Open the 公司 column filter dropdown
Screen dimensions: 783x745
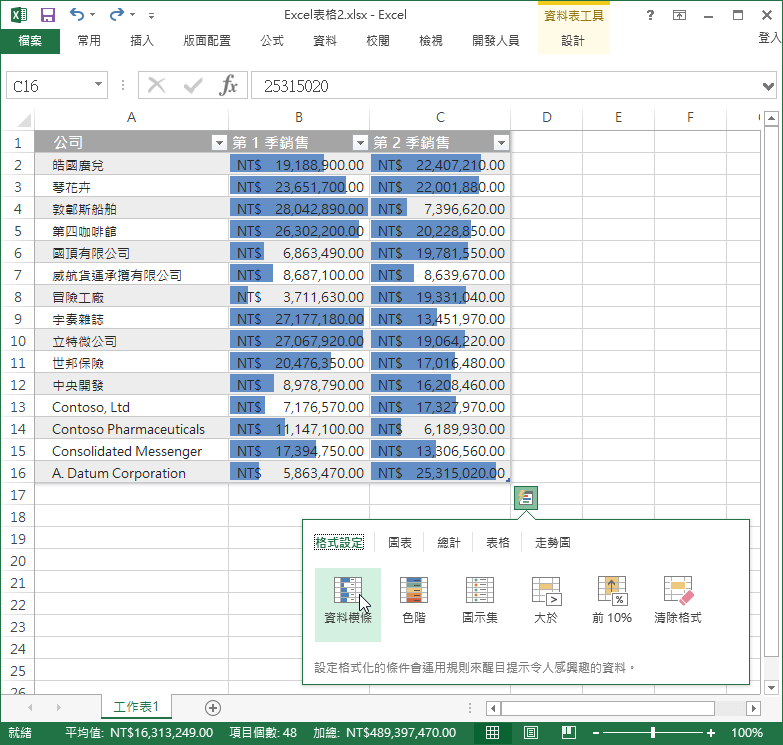(219, 143)
